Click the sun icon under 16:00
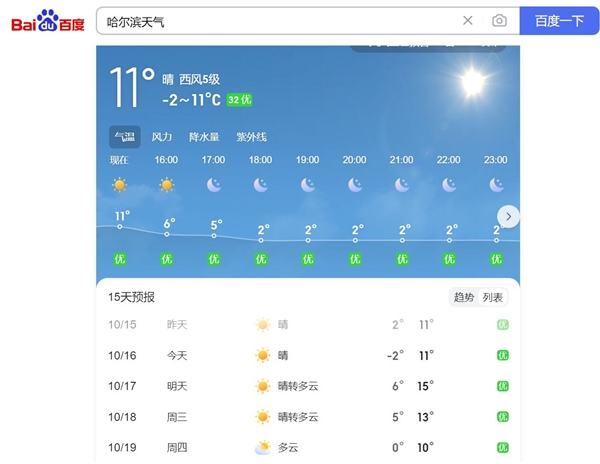The height and width of the screenshot is (464, 600). (x=166, y=185)
